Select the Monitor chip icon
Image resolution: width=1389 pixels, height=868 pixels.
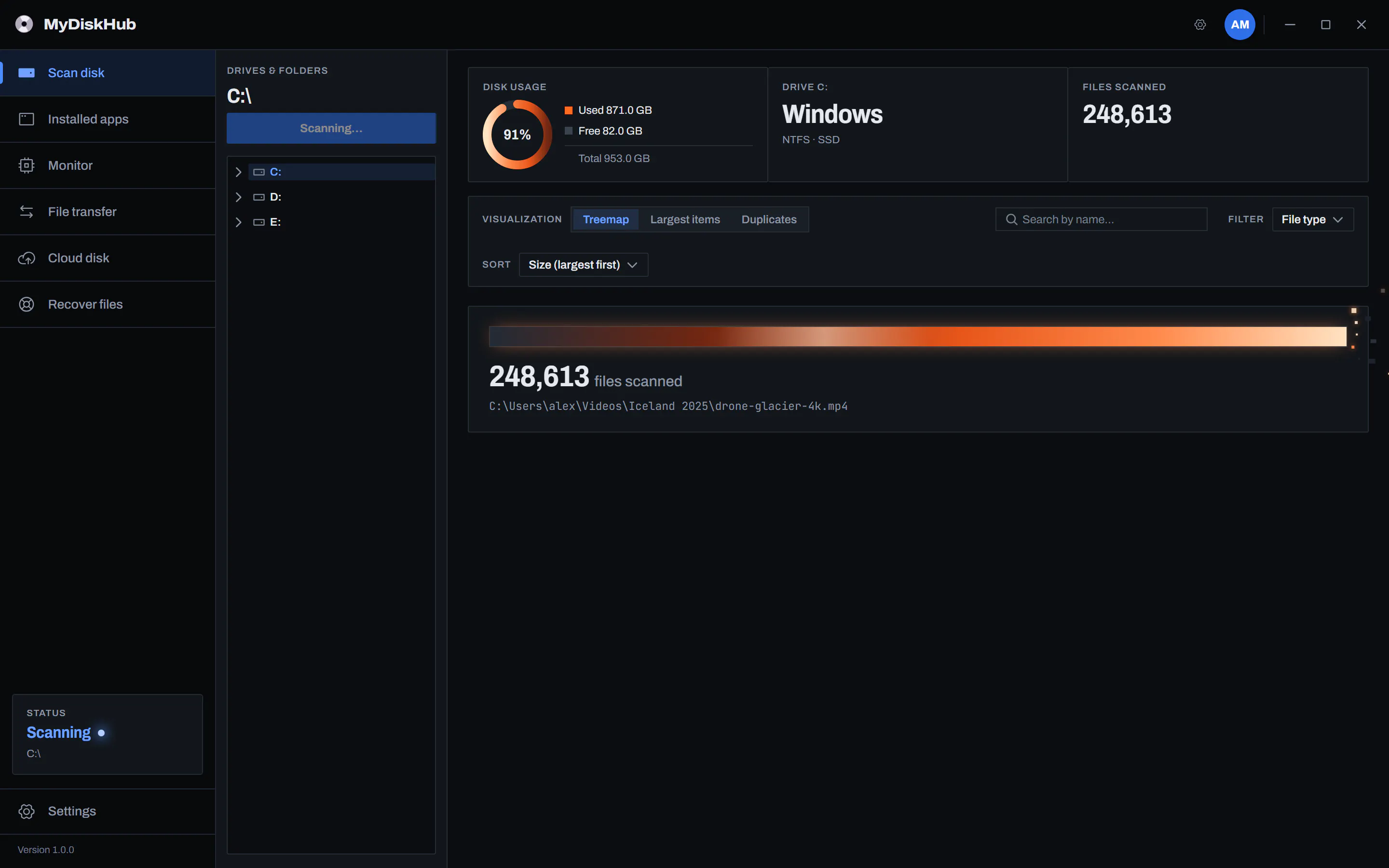click(27, 165)
